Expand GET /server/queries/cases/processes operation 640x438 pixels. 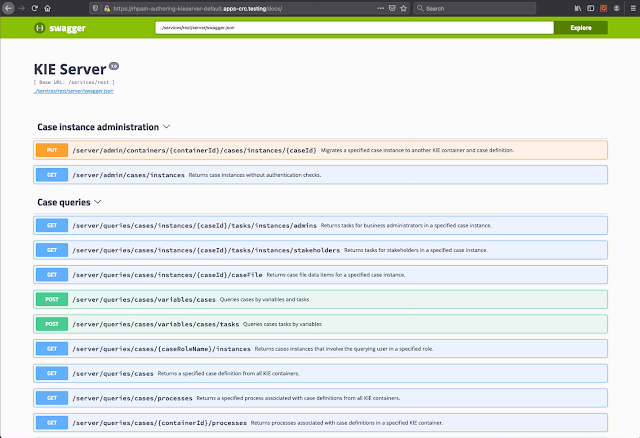coord(320,398)
